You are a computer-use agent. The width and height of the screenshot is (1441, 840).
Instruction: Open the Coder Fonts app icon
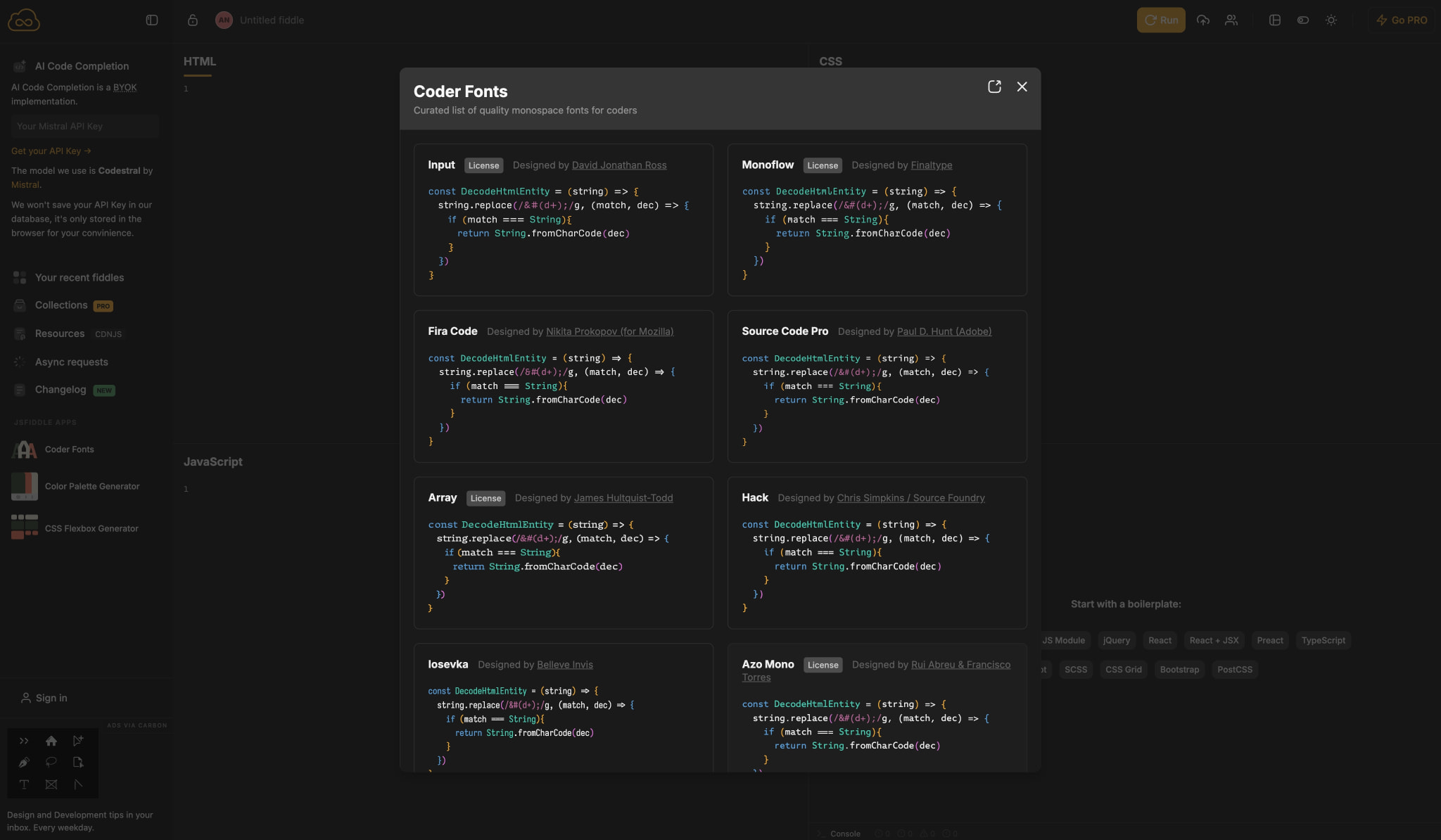pos(25,450)
